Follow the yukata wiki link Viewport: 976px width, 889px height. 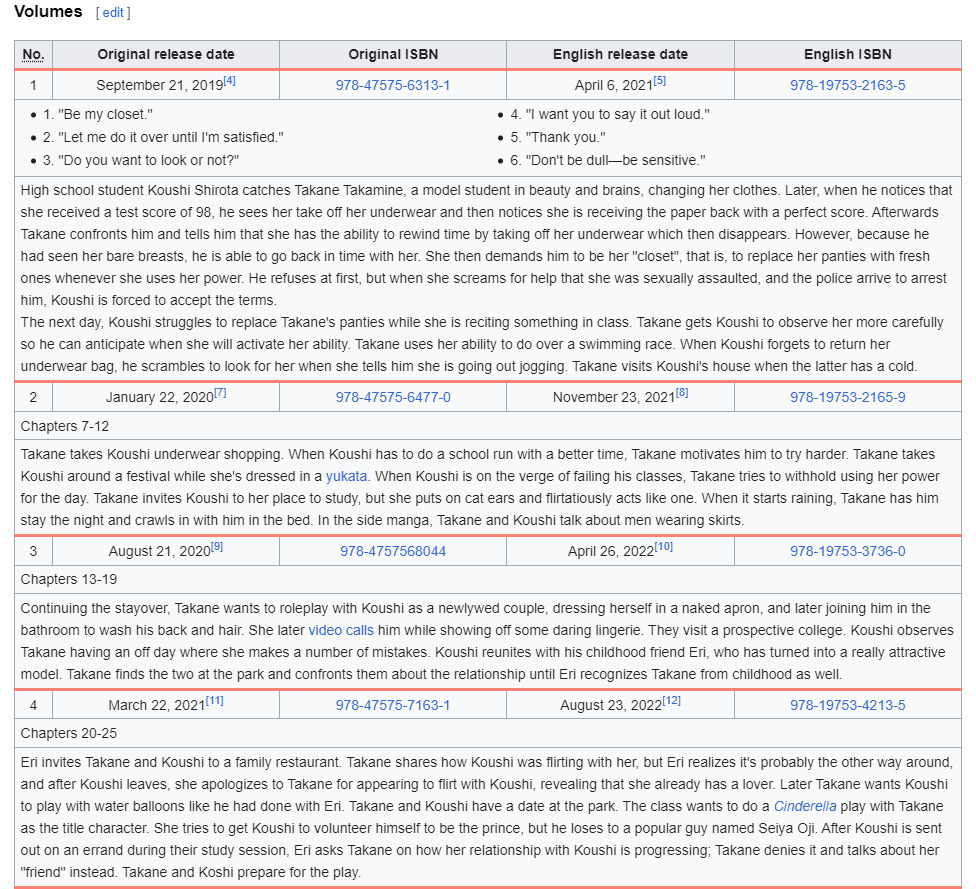click(346, 476)
